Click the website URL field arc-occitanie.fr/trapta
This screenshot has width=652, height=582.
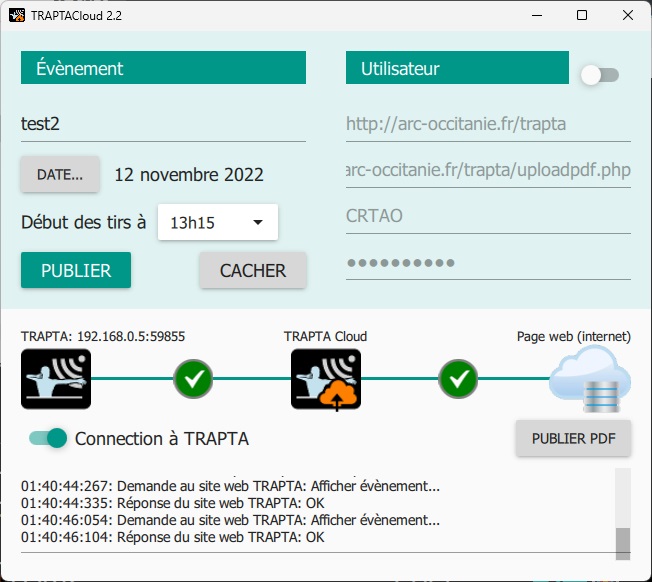(x=488, y=124)
